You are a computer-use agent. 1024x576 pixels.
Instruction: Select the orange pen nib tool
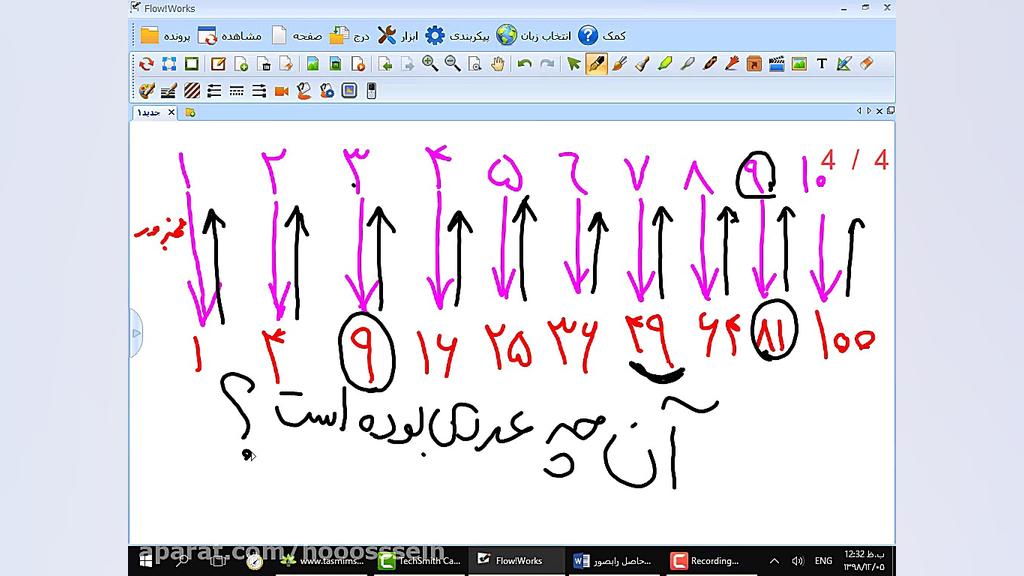[x=710, y=64]
